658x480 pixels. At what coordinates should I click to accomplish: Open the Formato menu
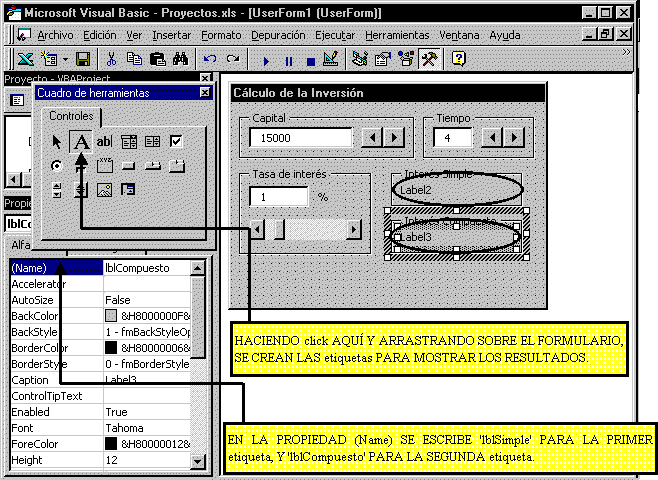[221, 35]
